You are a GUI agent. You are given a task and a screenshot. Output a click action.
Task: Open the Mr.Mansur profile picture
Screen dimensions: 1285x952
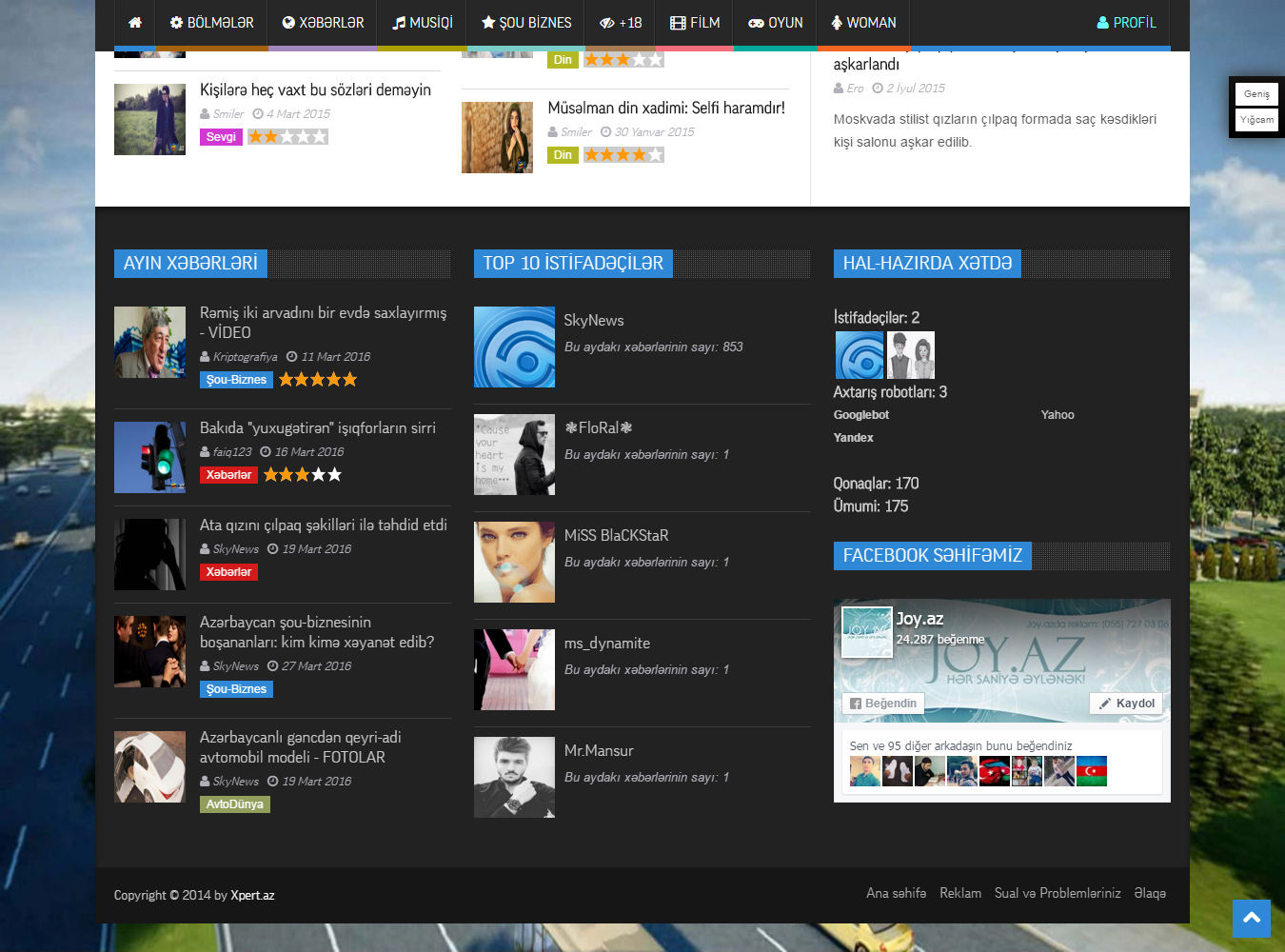click(x=514, y=777)
